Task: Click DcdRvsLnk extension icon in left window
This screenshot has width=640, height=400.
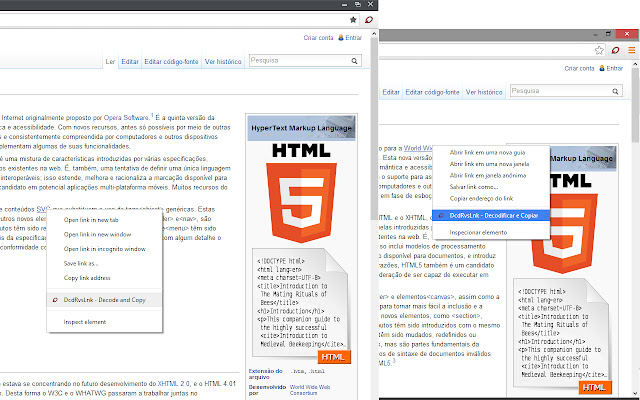Action: coord(369,20)
